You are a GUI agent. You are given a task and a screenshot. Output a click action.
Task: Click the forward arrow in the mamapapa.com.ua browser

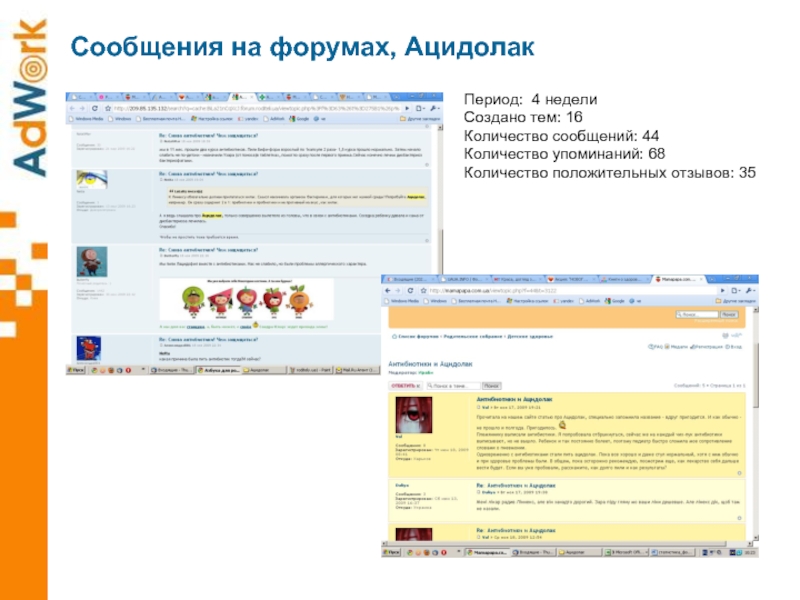398,290
